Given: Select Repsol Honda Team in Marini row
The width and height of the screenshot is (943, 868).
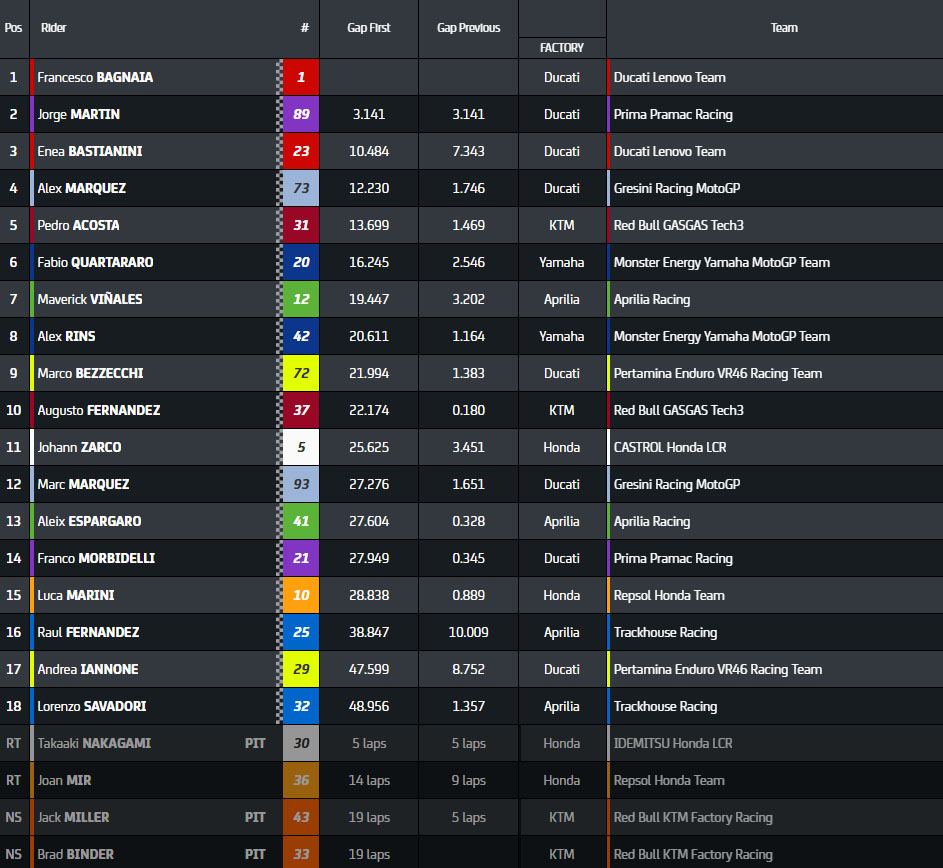Looking at the screenshot, I should [669, 596].
